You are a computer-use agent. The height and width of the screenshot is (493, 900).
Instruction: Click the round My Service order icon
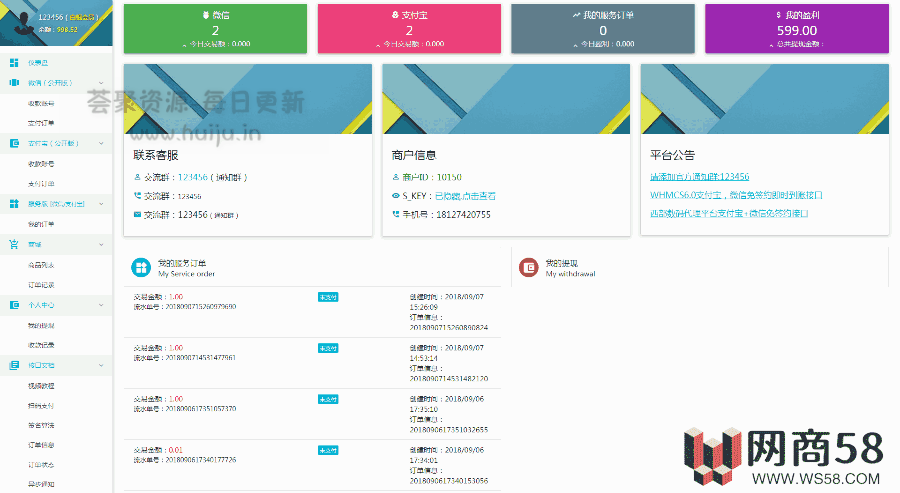(x=141, y=267)
